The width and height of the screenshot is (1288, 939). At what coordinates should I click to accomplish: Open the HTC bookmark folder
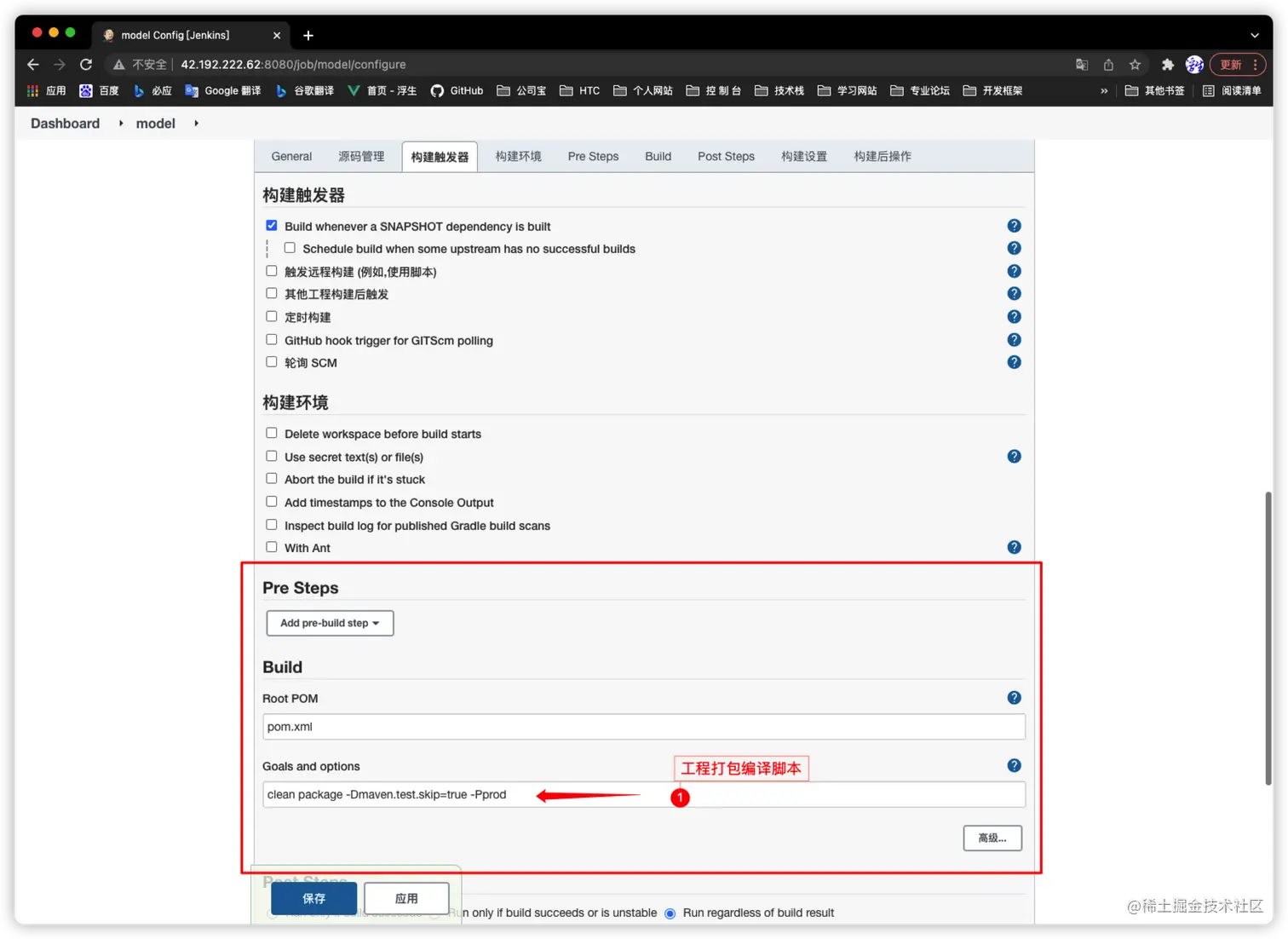click(x=579, y=90)
